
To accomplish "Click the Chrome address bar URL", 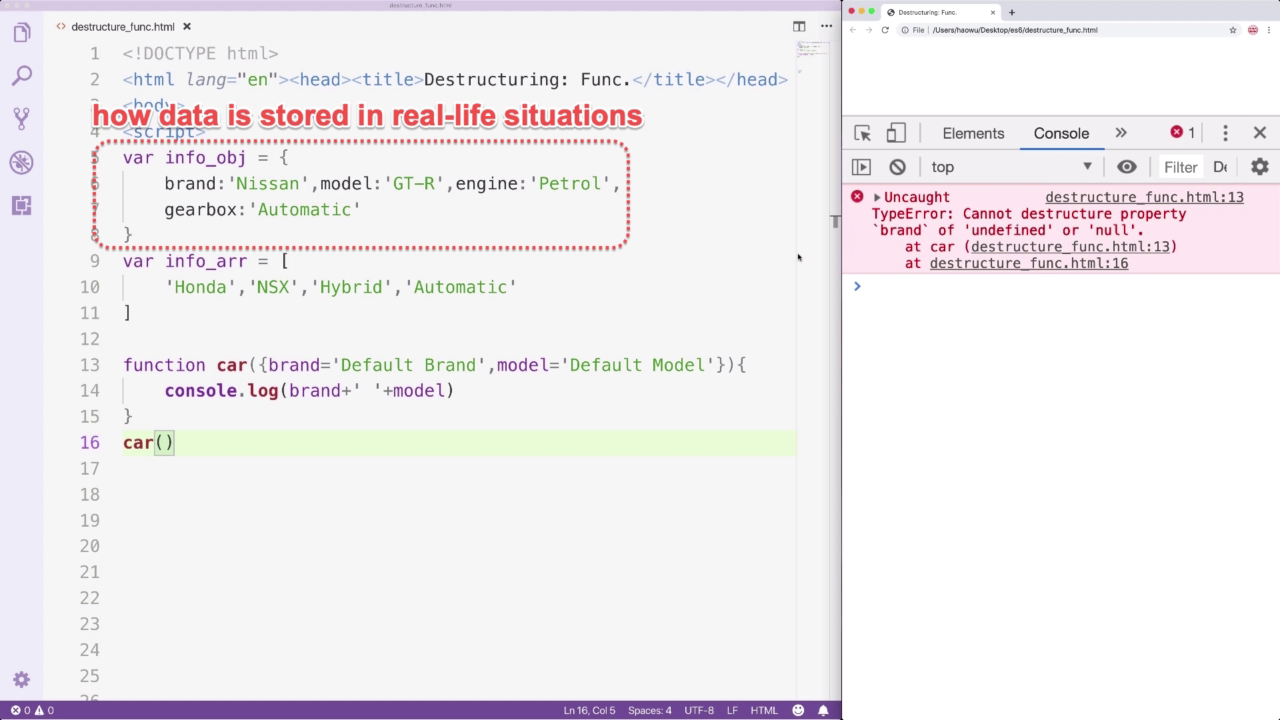I will click(1015, 30).
